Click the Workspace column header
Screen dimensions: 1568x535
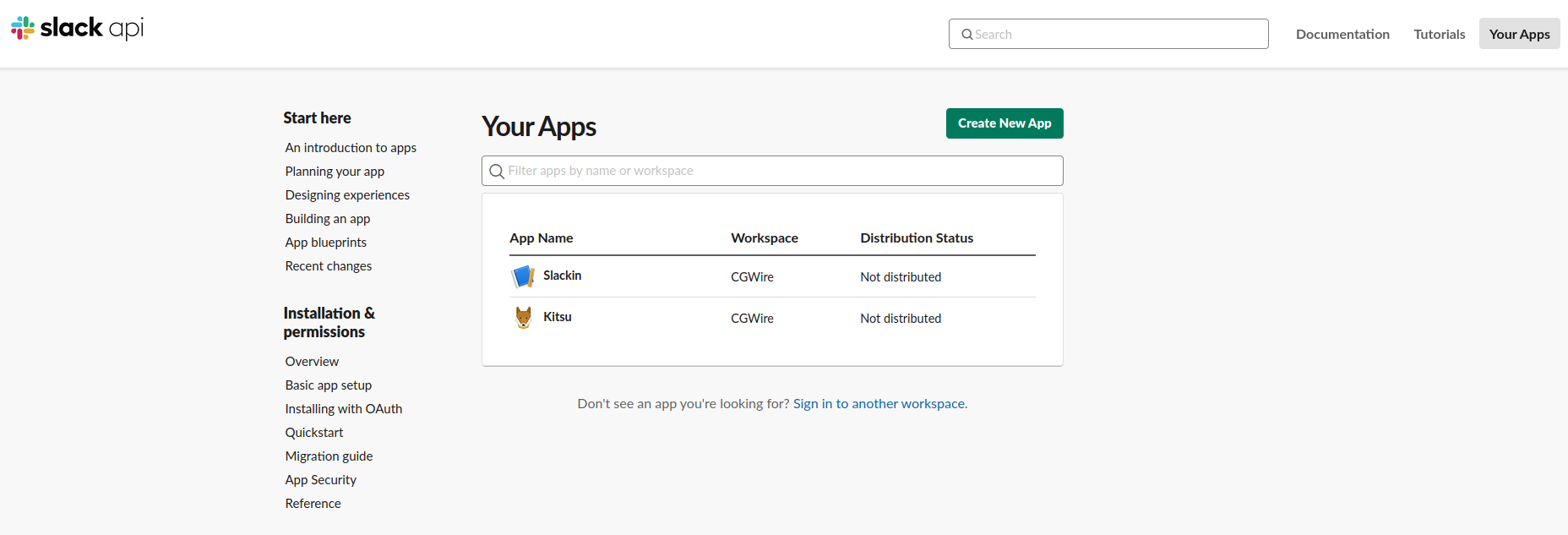pos(765,238)
